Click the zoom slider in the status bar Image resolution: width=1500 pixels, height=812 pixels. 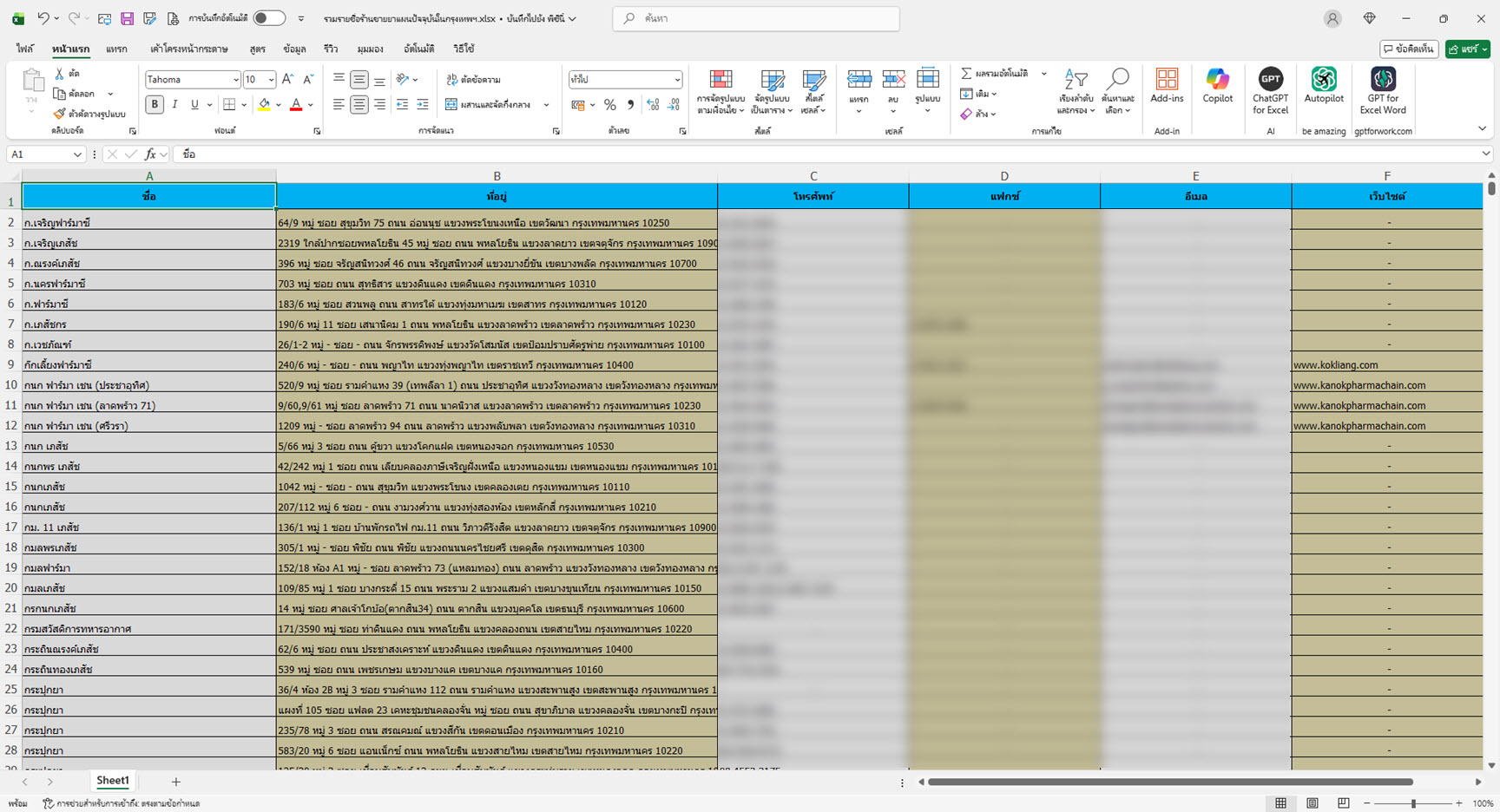[1413, 803]
